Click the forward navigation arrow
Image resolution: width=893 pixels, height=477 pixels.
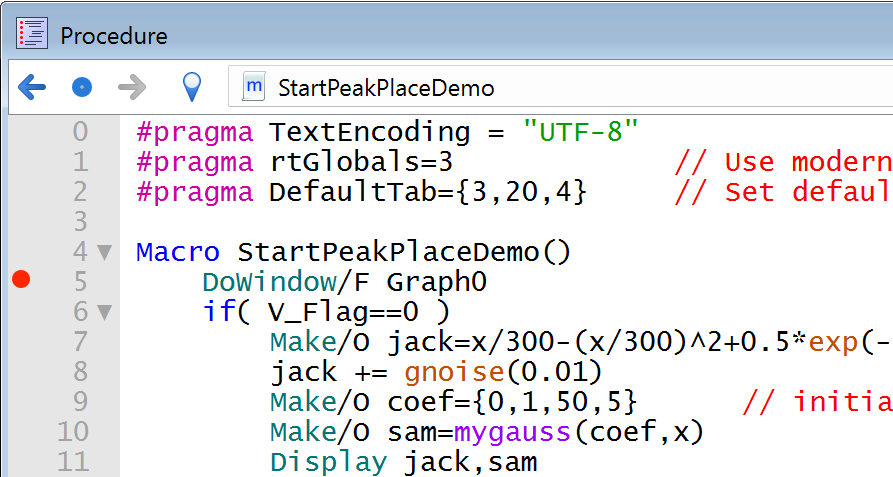[132, 88]
